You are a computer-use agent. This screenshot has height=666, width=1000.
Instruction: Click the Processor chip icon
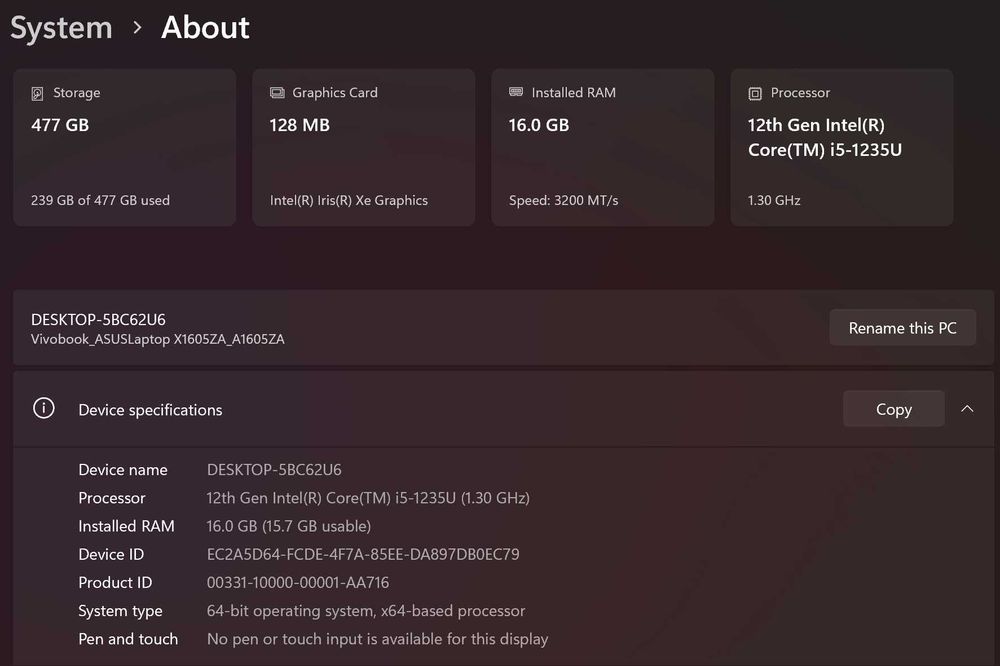pyautogui.click(x=755, y=94)
